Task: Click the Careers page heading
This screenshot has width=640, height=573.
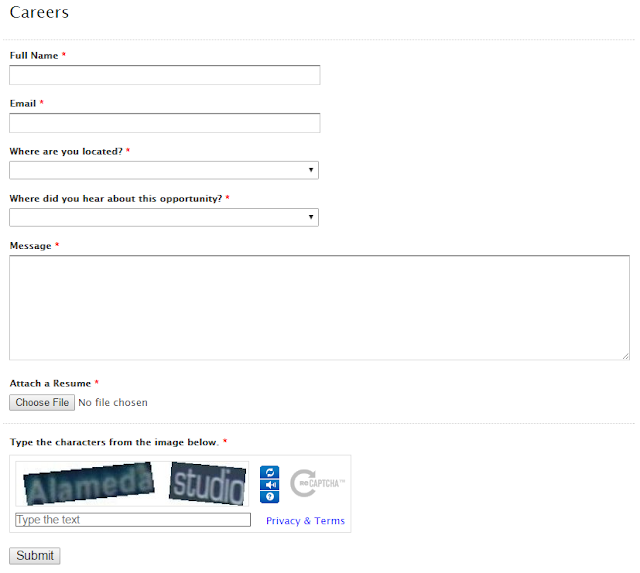Action: [x=39, y=12]
